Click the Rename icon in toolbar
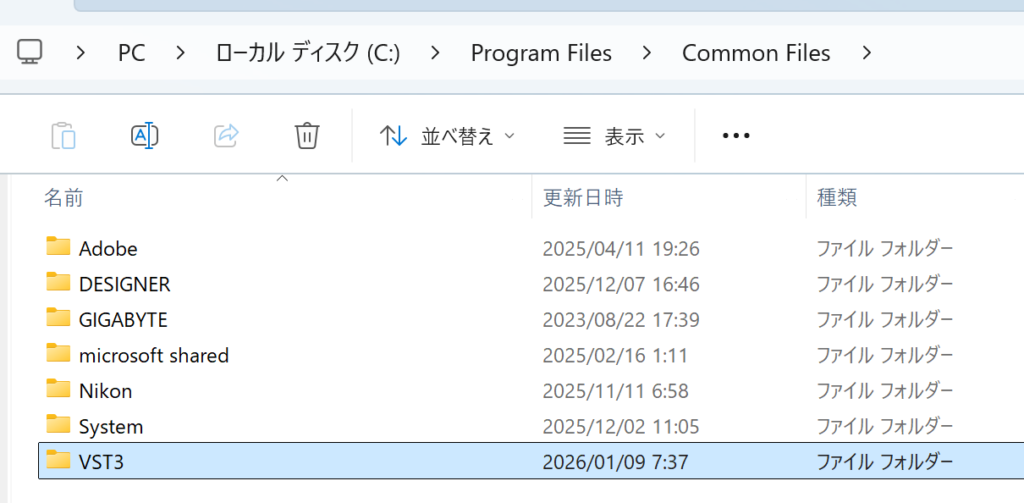The image size is (1024, 503). click(x=145, y=136)
